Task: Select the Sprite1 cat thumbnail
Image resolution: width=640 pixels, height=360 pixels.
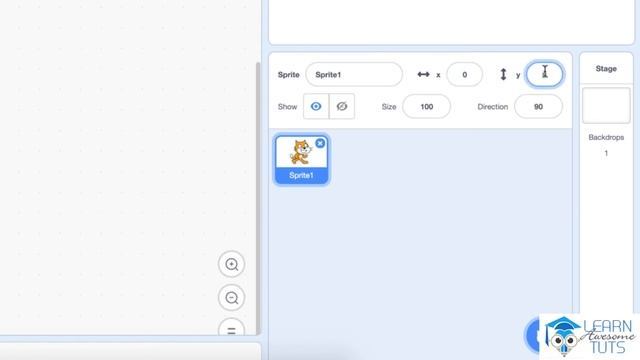Action: click(x=302, y=160)
